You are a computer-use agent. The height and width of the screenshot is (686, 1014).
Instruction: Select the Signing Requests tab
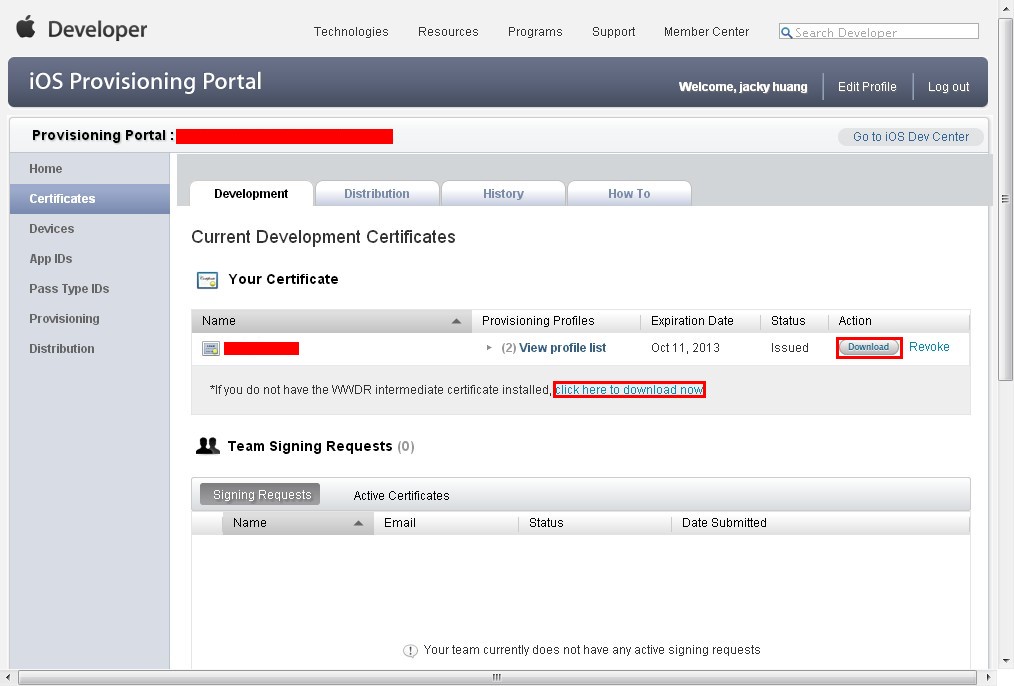(260, 495)
